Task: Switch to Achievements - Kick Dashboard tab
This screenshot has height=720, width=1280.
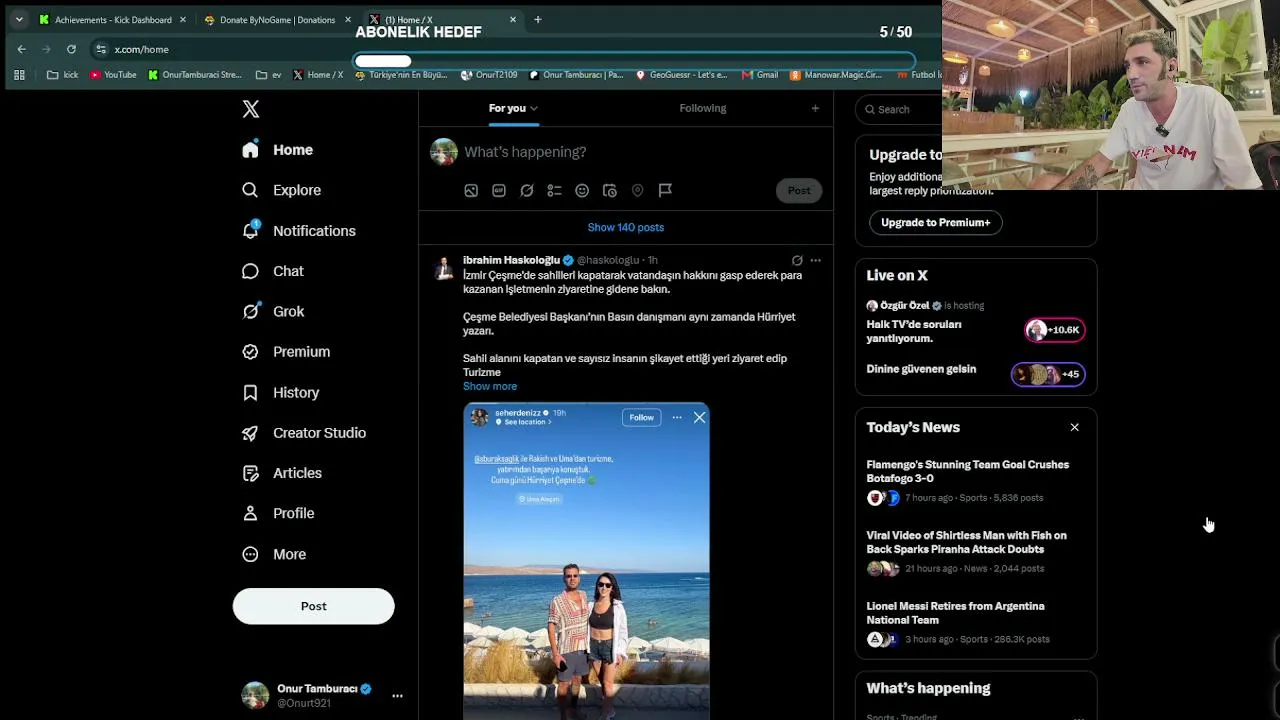Action: (x=112, y=20)
